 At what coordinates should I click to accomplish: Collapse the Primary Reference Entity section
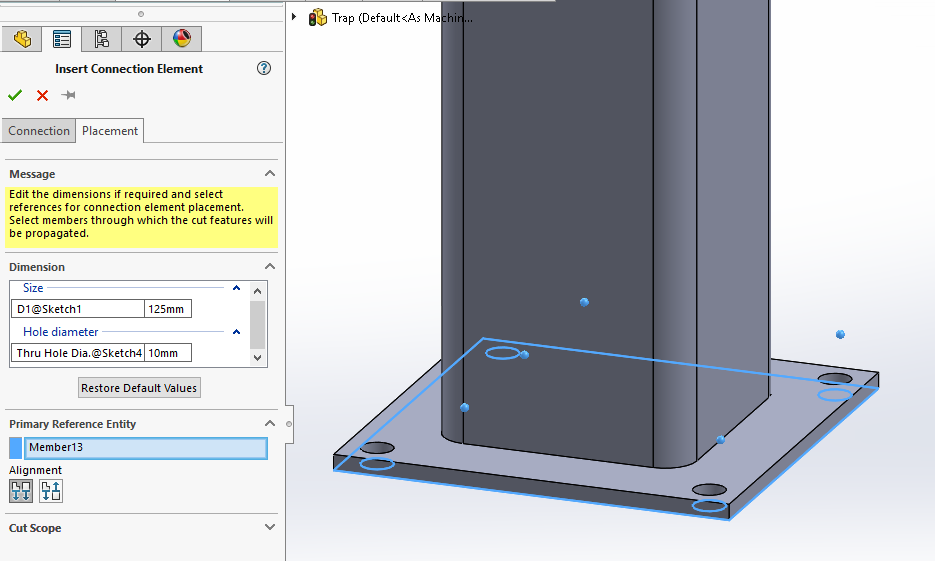(270, 423)
